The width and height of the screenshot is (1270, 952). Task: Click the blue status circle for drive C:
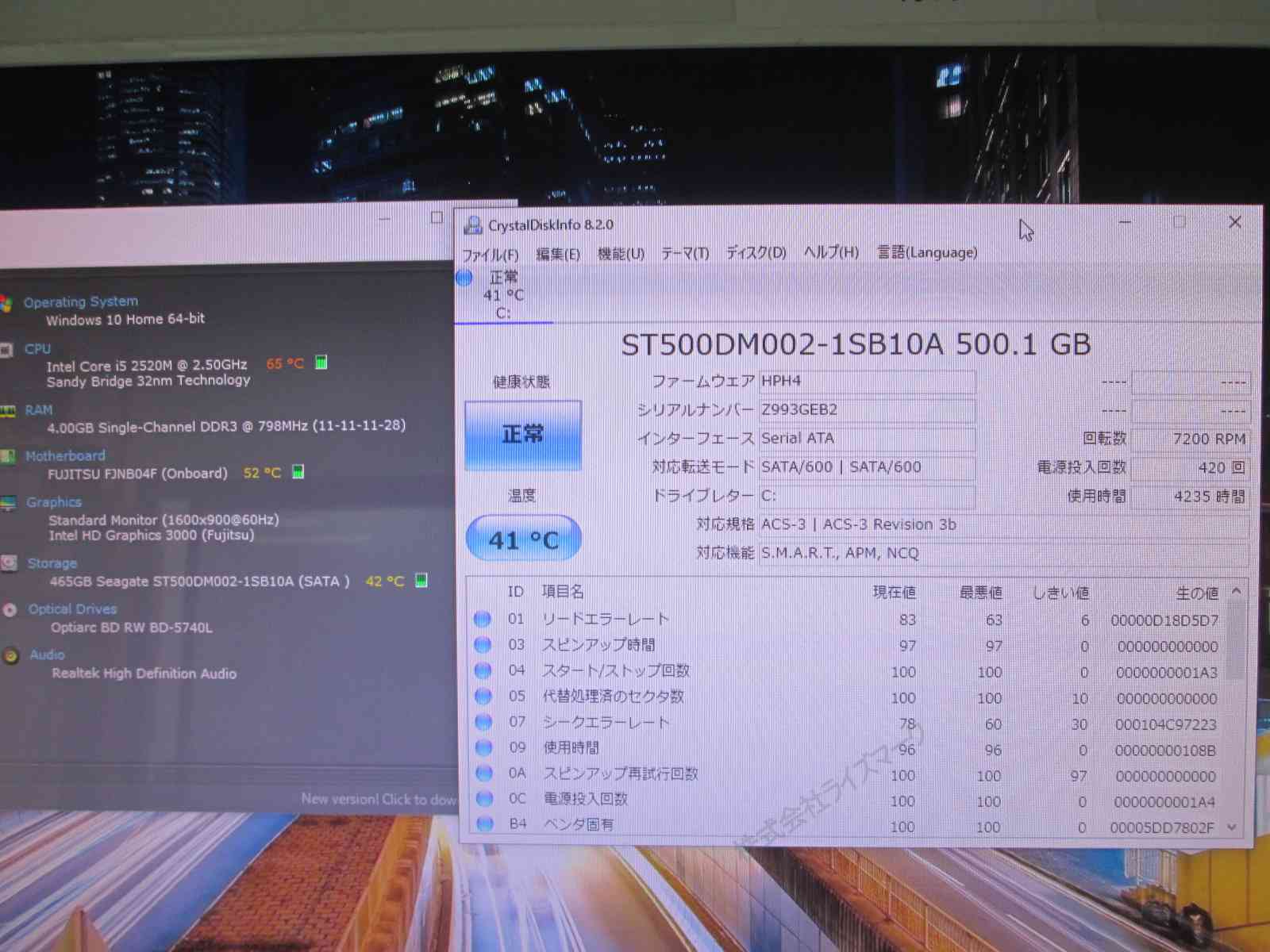tap(465, 278)
